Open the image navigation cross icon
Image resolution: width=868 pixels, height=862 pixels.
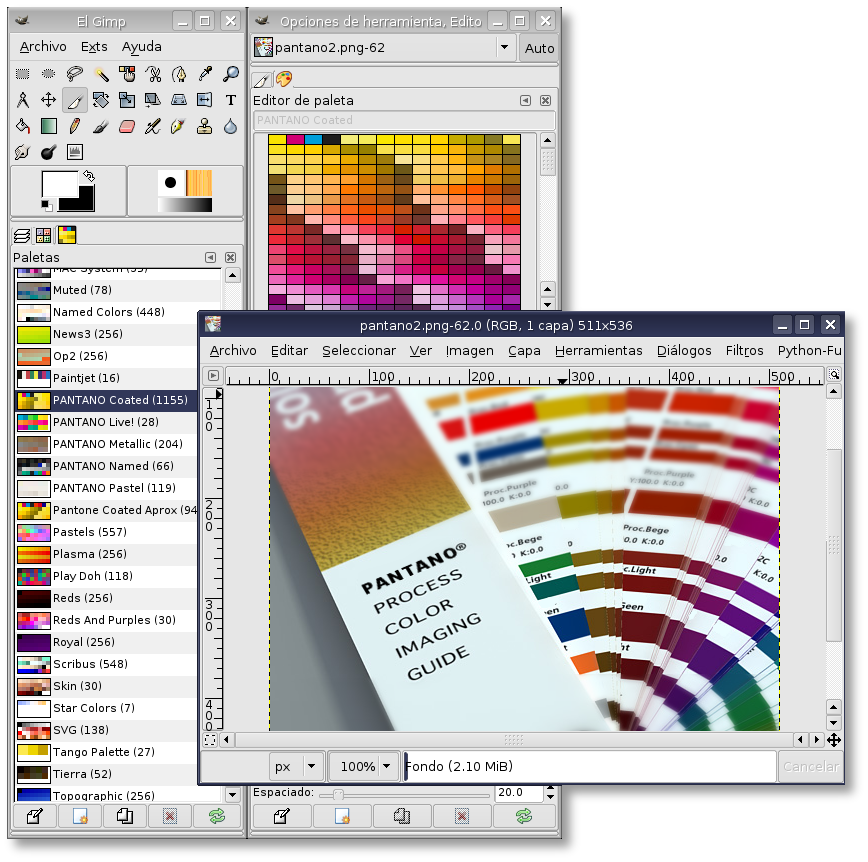tap(834, 740)
